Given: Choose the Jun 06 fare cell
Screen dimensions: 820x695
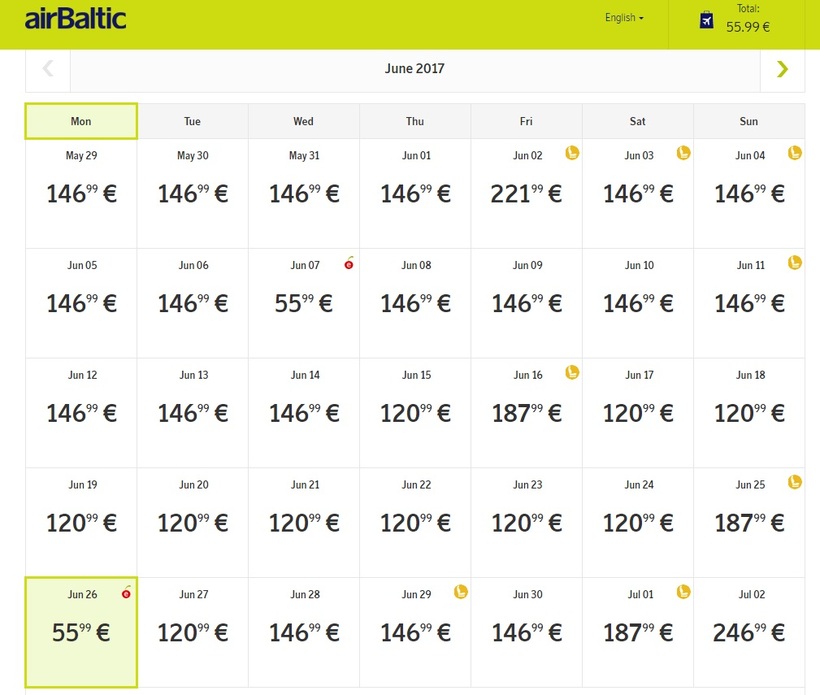Looking at the screenshot, I should point(192,303).
